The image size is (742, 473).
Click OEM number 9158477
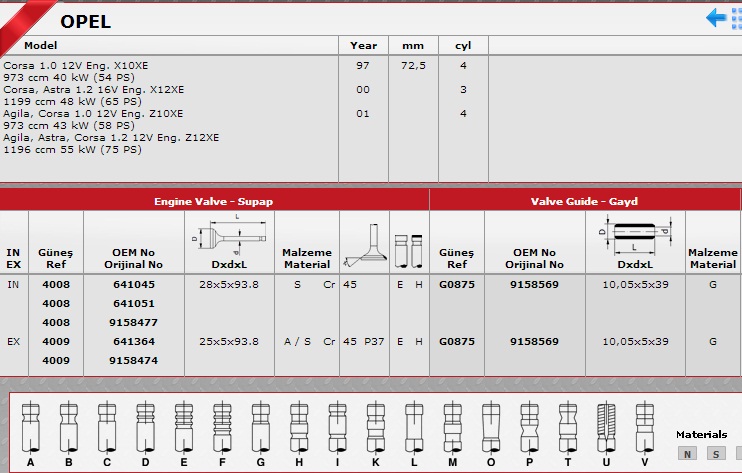[133, 322]
